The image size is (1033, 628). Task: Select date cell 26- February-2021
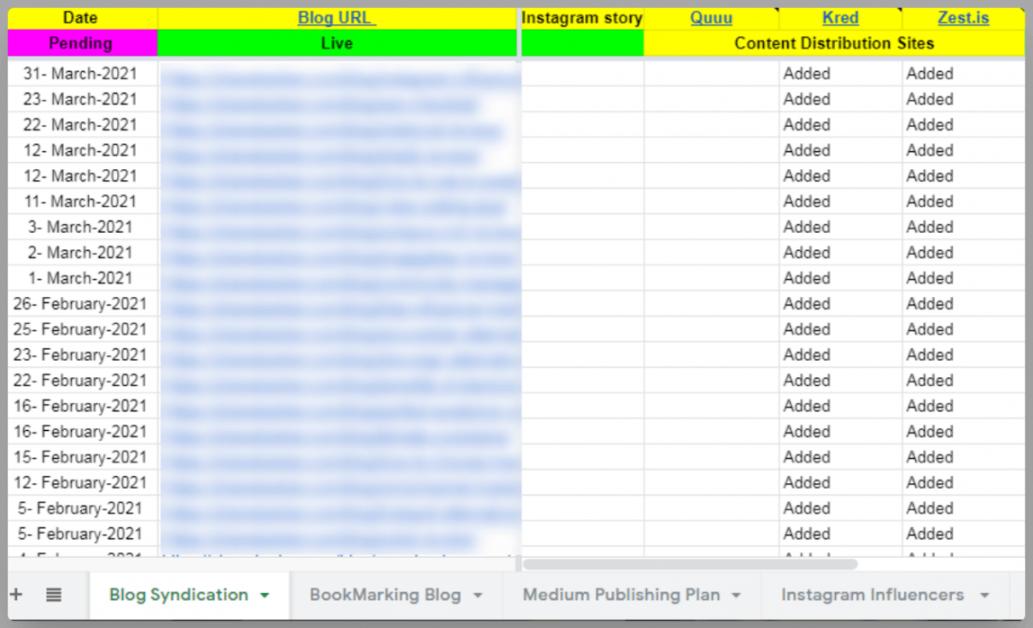[82, 304]
